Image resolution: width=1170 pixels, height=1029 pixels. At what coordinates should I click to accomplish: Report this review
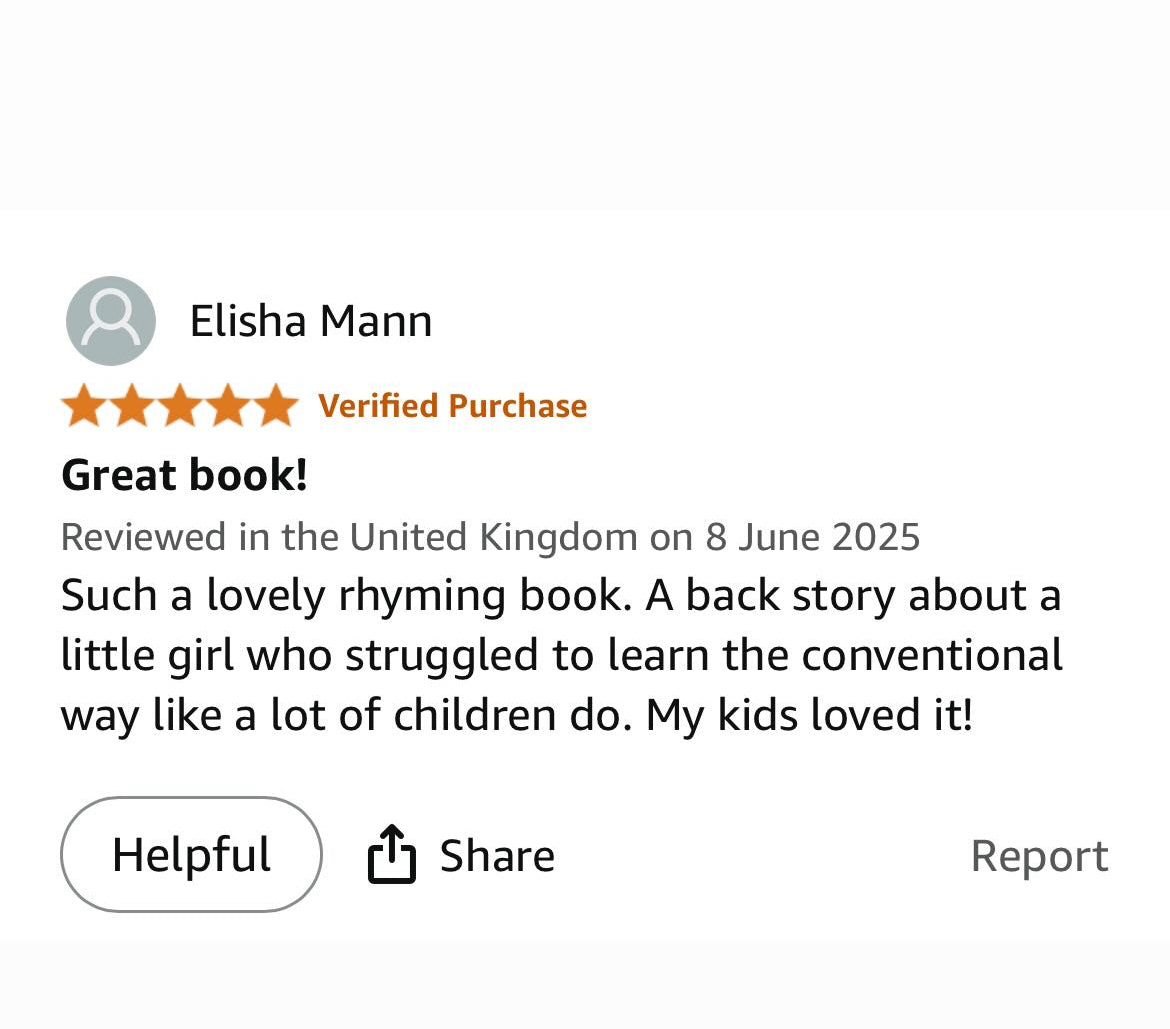tap(1039, 857)
